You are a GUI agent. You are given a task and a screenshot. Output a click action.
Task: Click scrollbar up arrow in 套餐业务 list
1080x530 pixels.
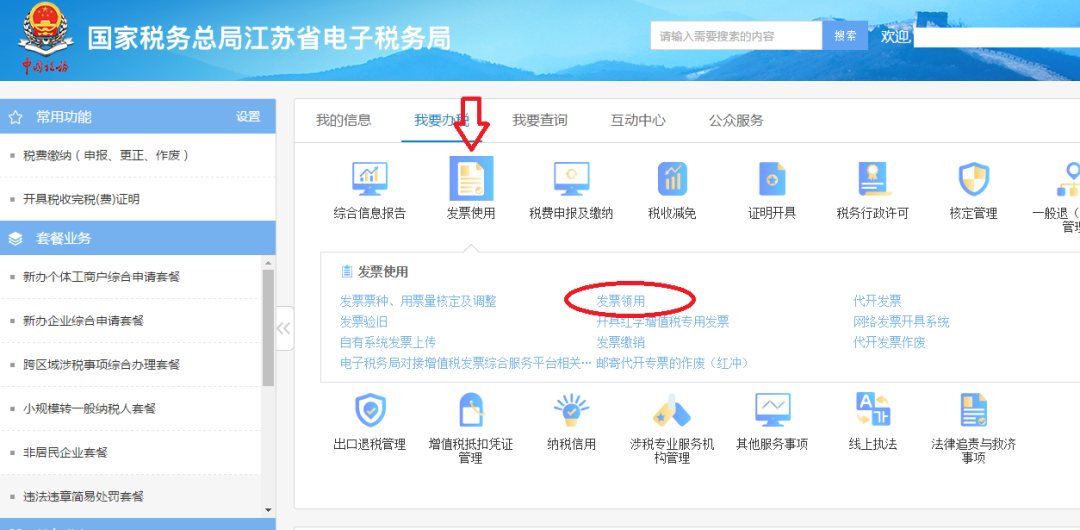click(x=269, y=262)
